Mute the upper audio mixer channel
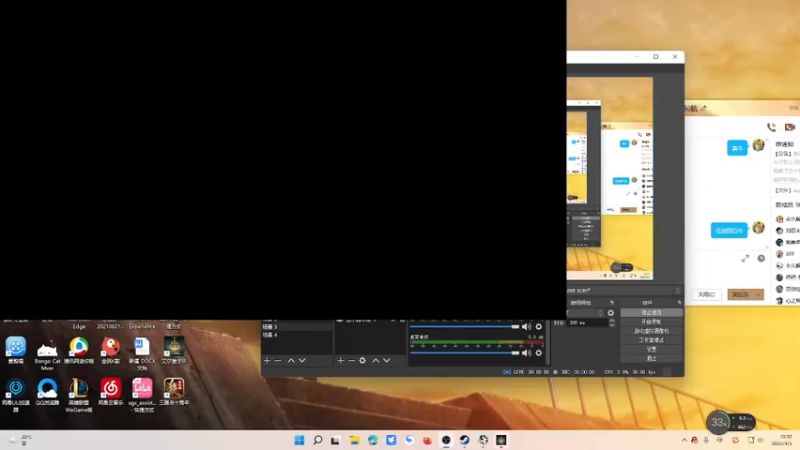800x450 pixels. coord(526,327)
